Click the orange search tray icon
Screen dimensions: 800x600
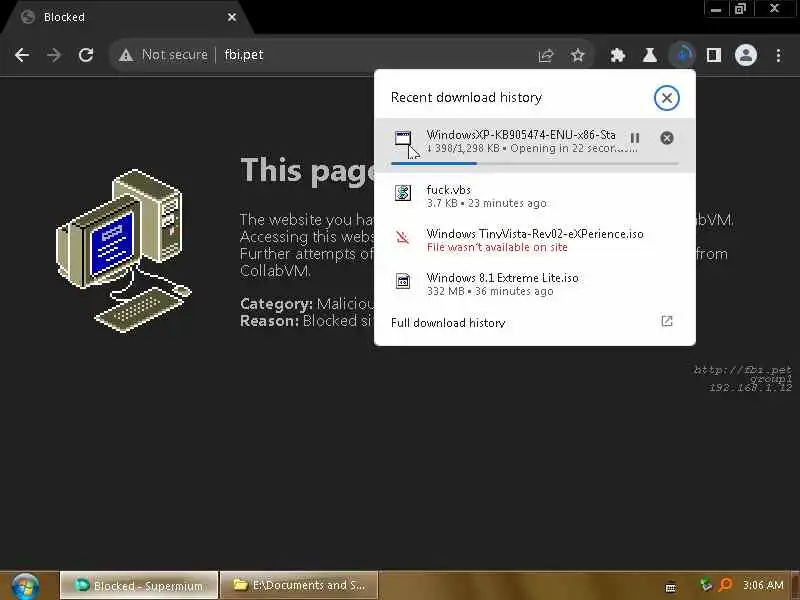[x=725, y=584]
